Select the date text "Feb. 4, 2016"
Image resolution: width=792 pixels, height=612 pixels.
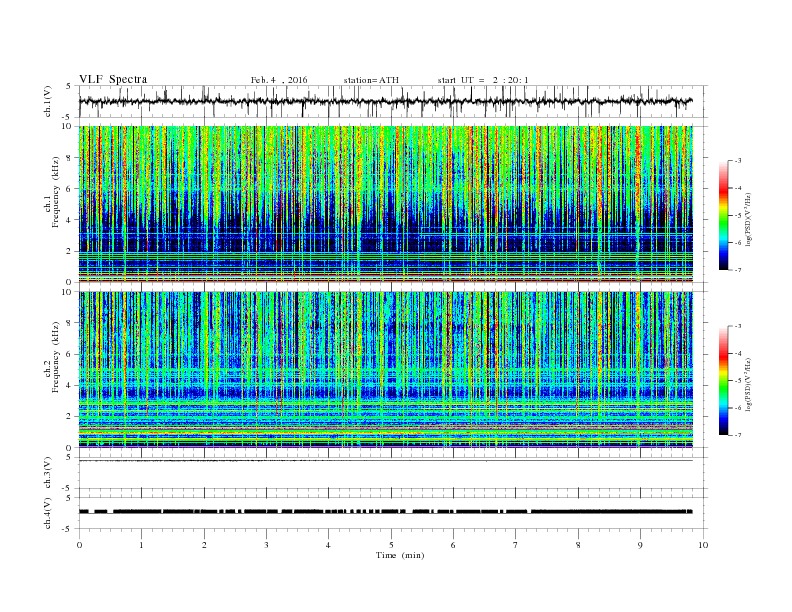coord(279,80)
